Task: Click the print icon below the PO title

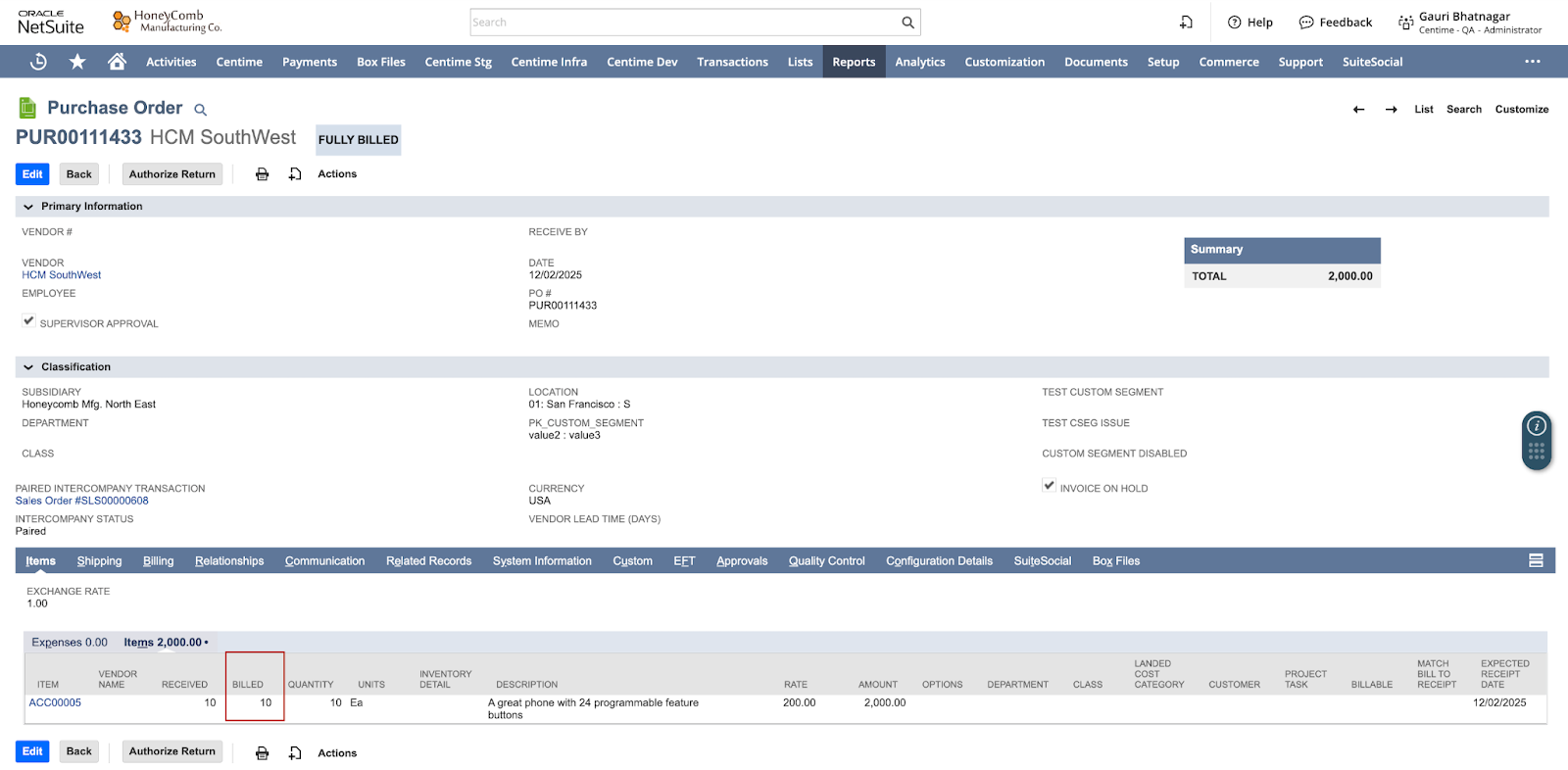Action: pyautogui.click(x=262, y=174)
